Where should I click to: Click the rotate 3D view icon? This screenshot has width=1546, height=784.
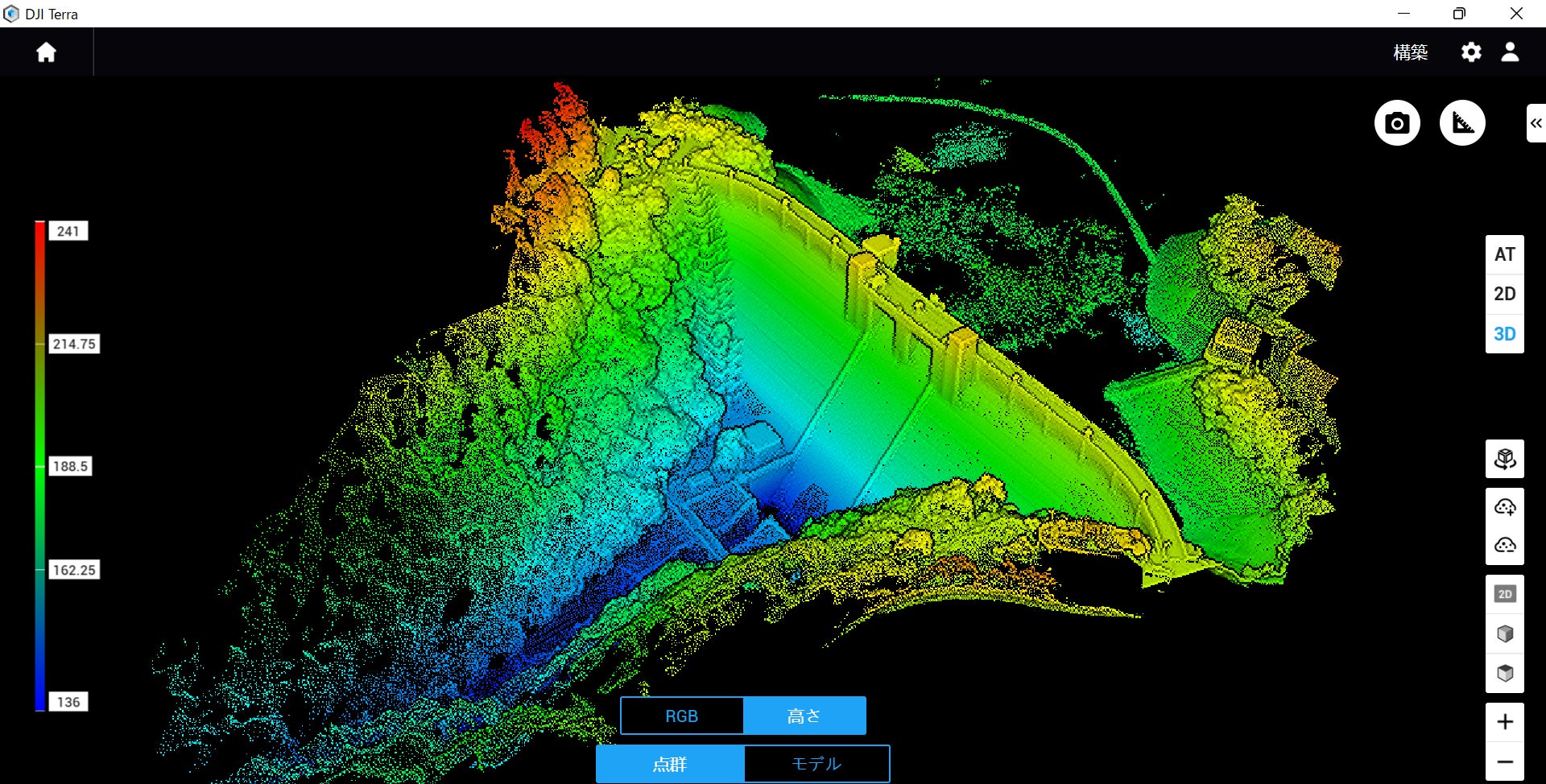click(x=1504, y=459)
